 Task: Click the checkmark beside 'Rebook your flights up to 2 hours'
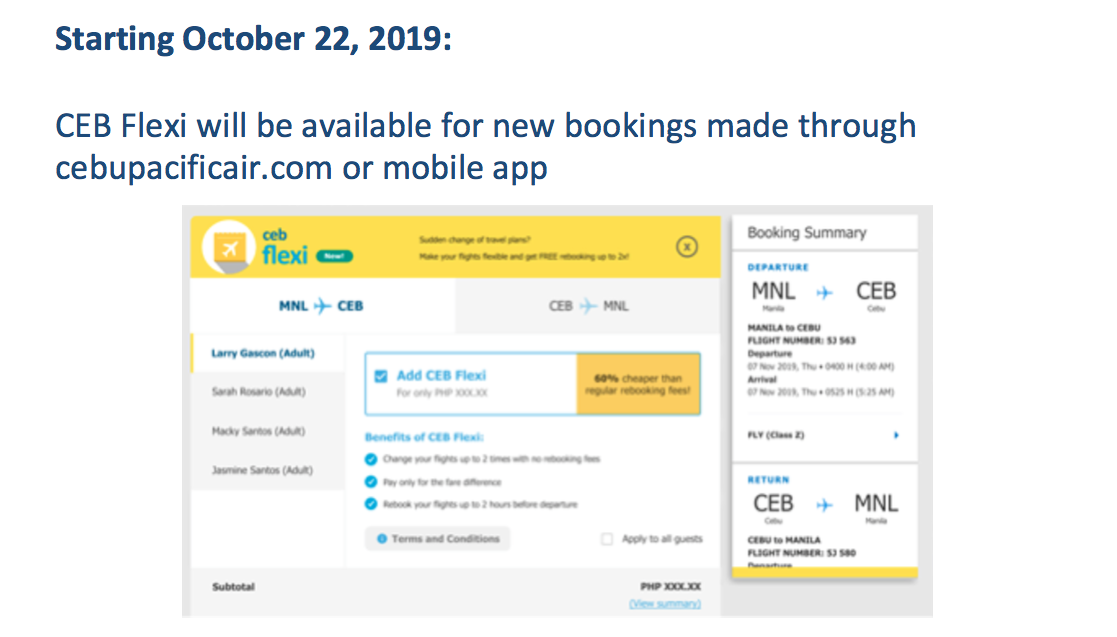tap(372, 504)
